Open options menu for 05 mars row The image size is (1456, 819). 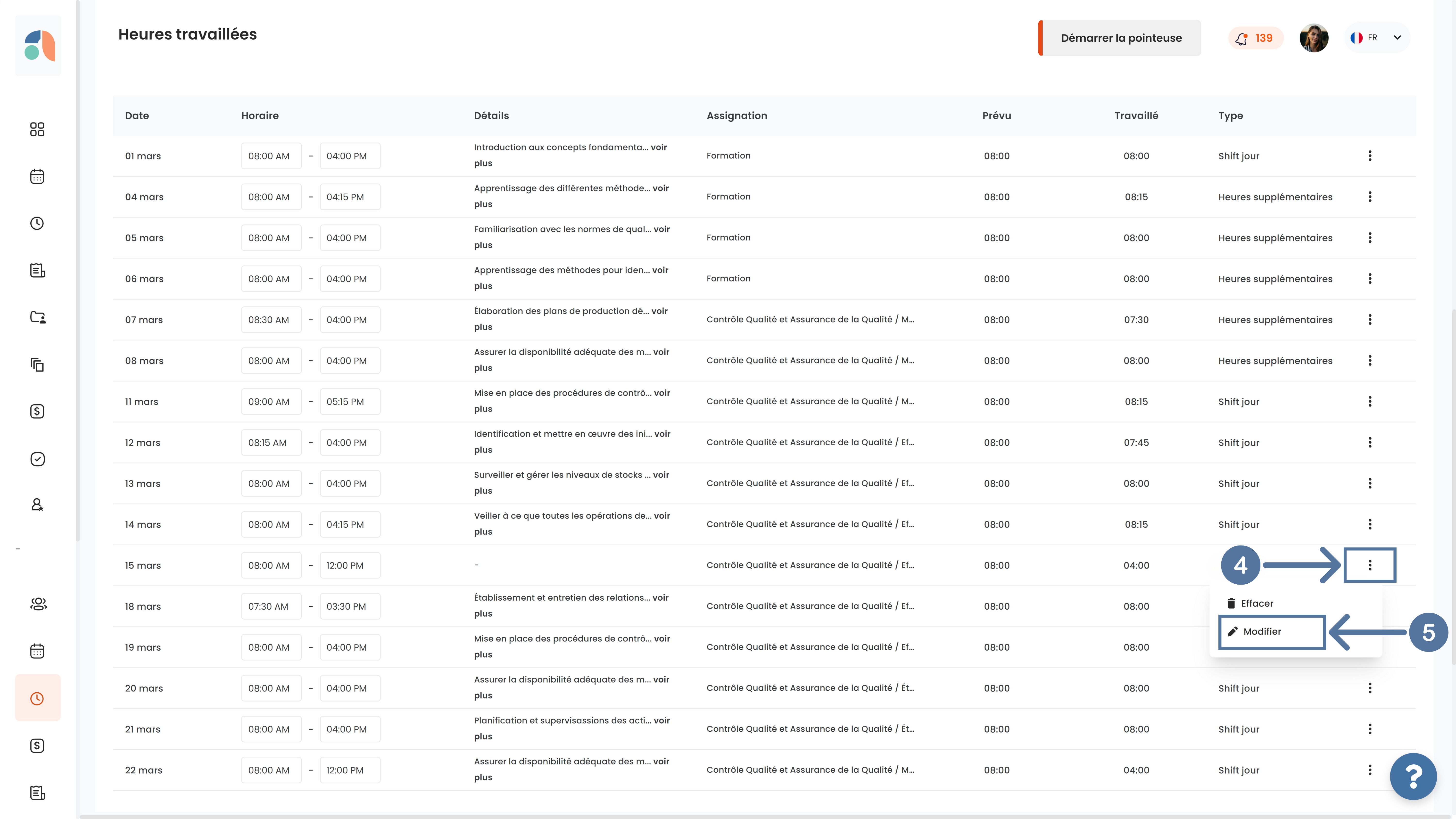1370,238
